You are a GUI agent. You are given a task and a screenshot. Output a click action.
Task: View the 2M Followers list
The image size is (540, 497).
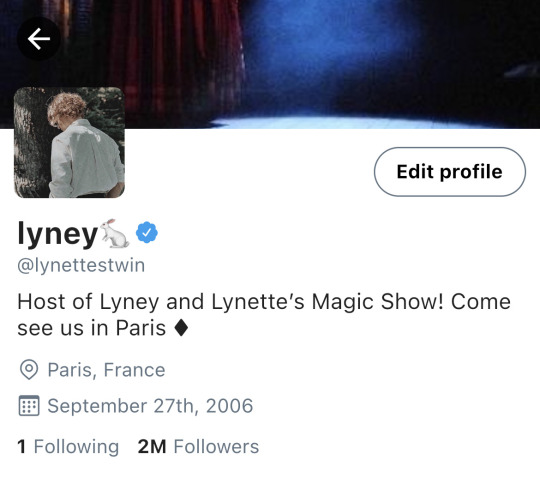coord(198,447)
